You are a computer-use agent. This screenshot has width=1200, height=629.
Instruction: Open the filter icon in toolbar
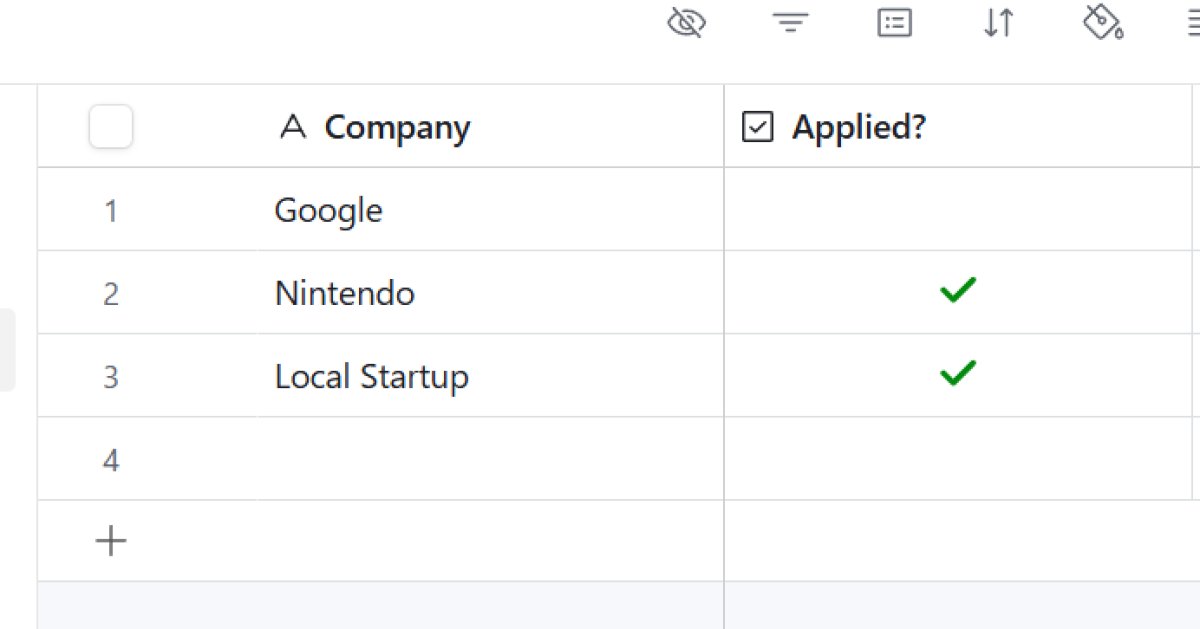click(790, 23)
